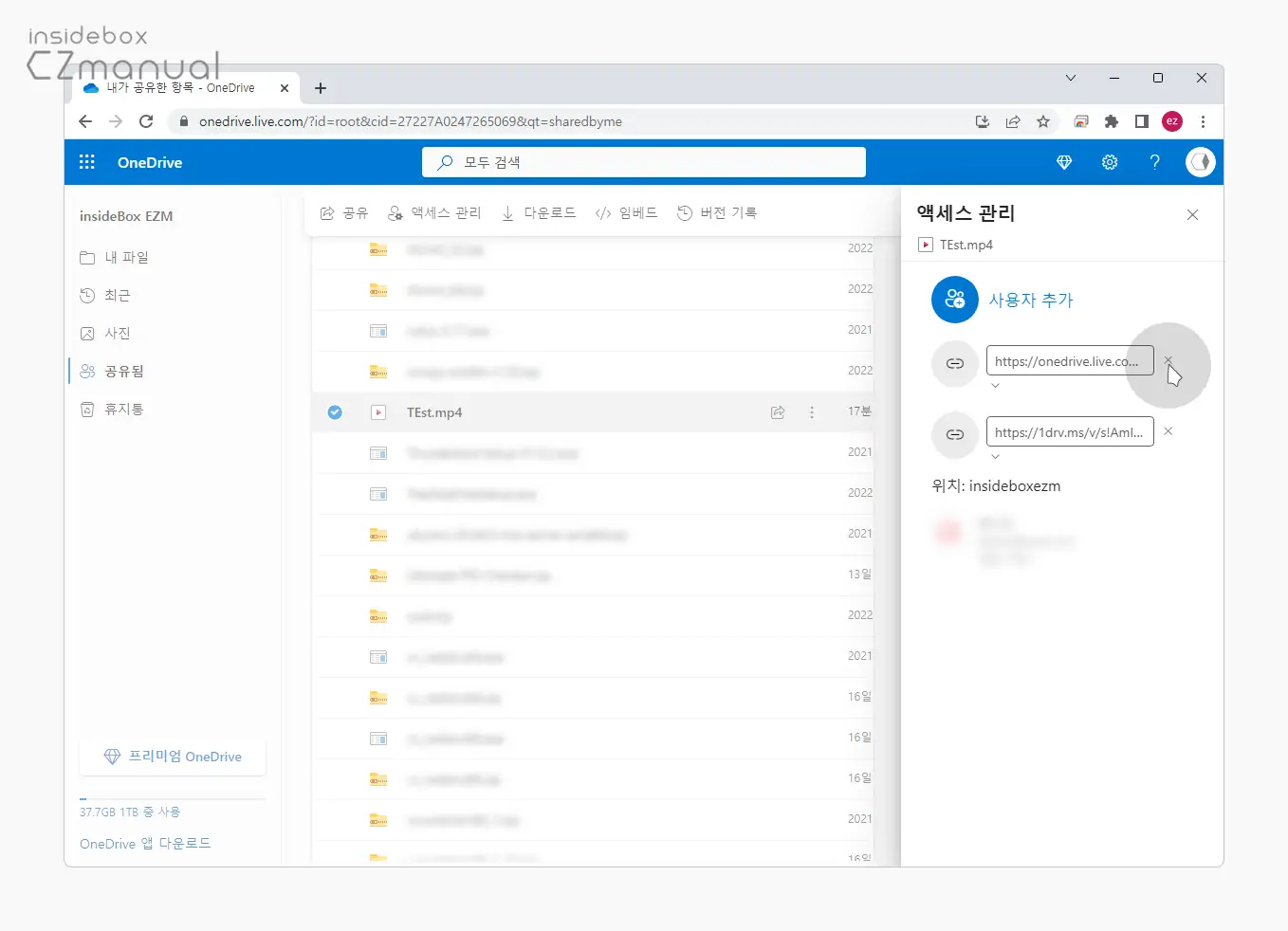The width and height of the screenshot is (1288, 931).
Task: Expand options under onedrive.live.com link
Action: 995,386
